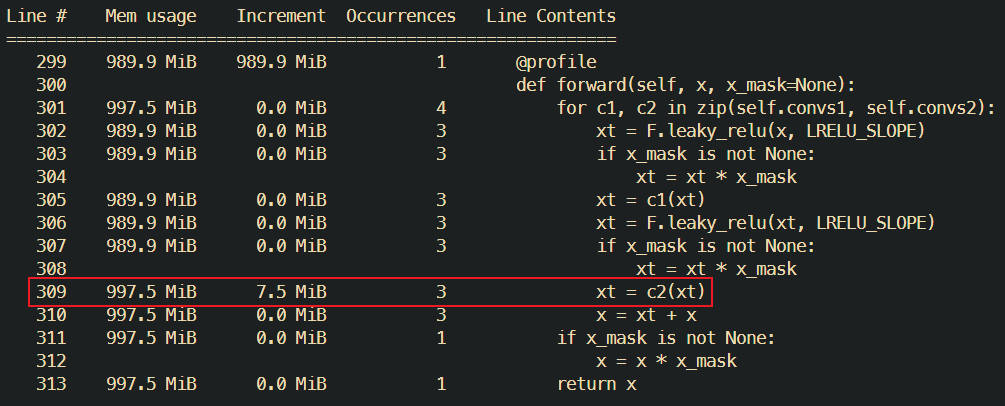Click line number 304

[51, 177]
